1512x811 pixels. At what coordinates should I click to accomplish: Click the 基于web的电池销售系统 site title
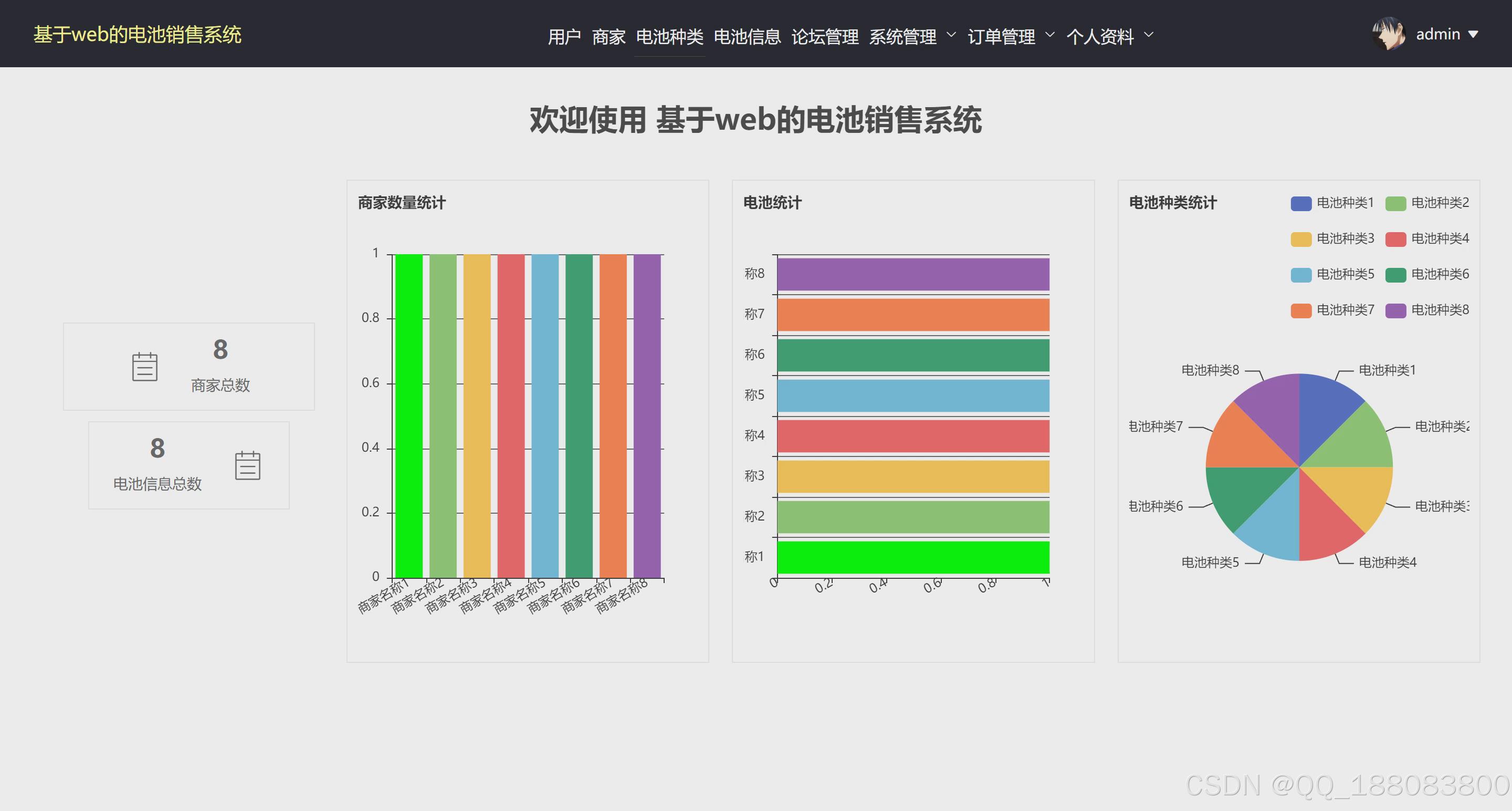(138, 35)
